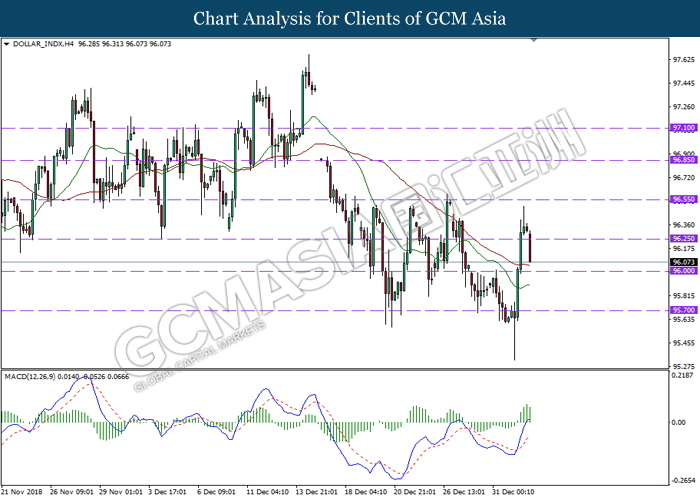
Task: Click the 95.815 price axis value
Action: pos(684,296)
